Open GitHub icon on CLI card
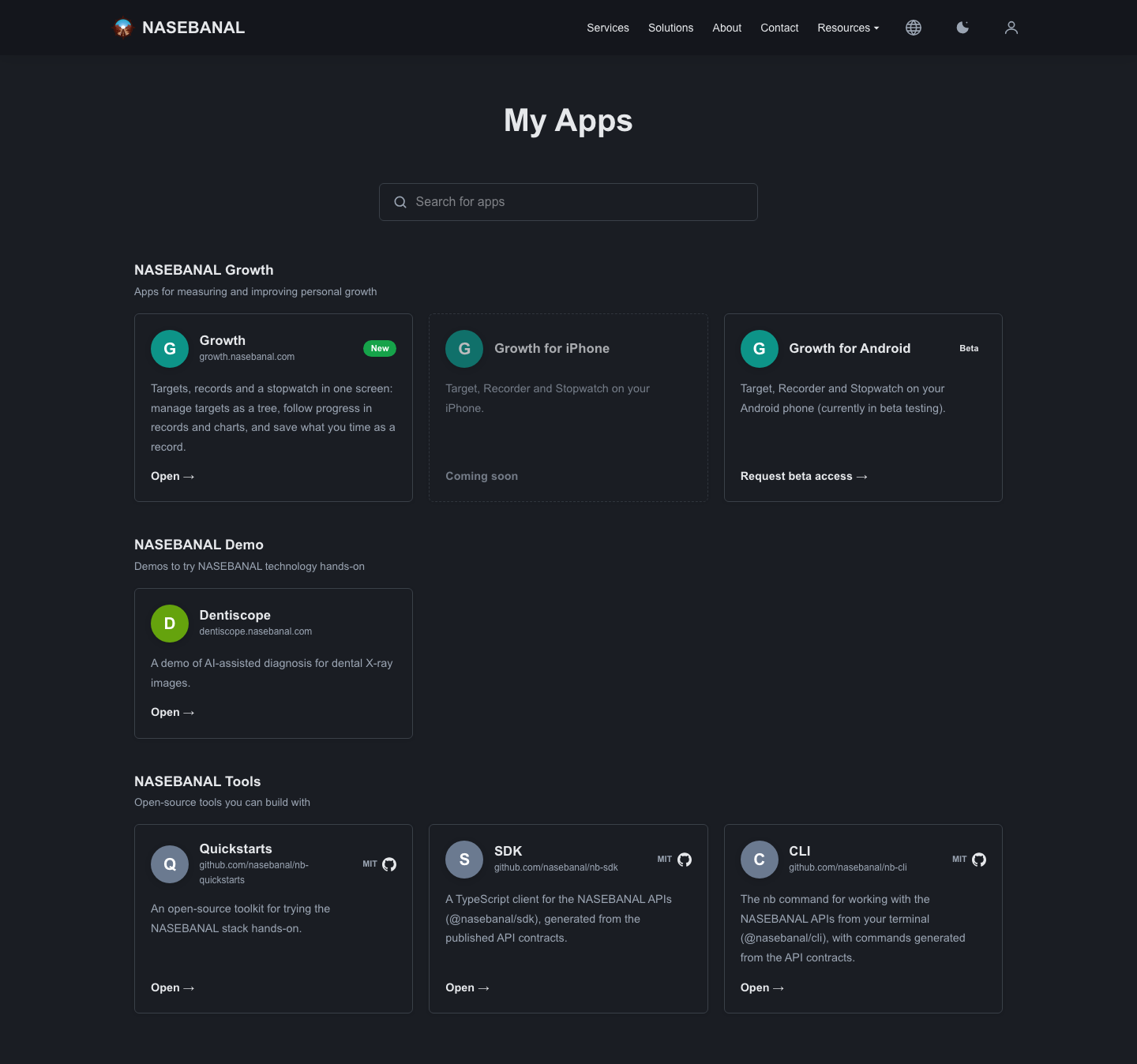1137x1064 pixels. 979,860
